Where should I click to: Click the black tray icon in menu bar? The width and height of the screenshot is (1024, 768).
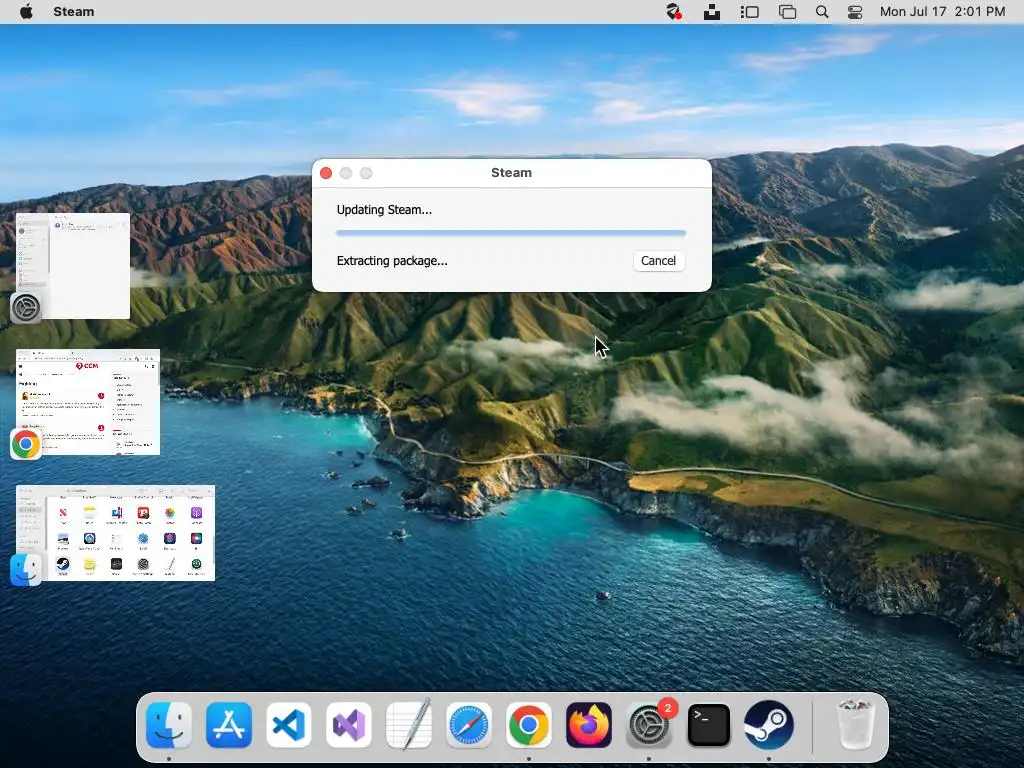pos(712,12)
